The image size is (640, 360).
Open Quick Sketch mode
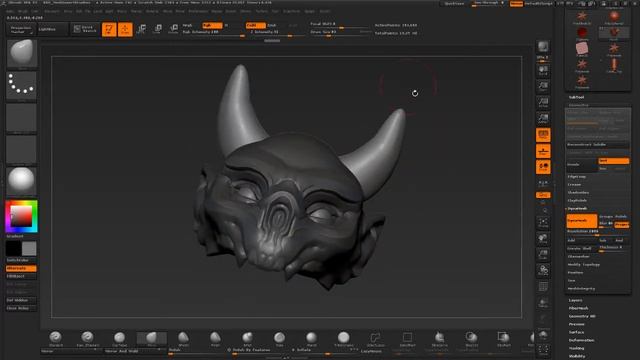(x=85, y=29)
